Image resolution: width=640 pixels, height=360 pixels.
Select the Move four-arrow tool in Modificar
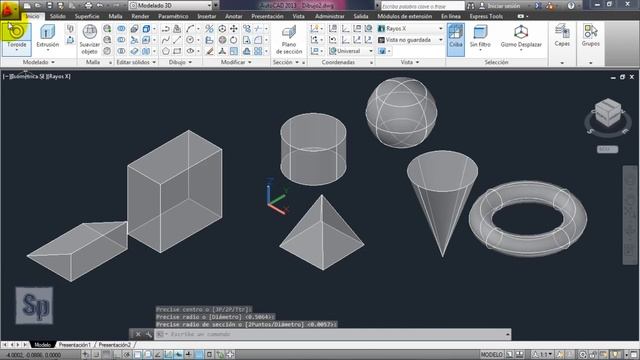234,29
